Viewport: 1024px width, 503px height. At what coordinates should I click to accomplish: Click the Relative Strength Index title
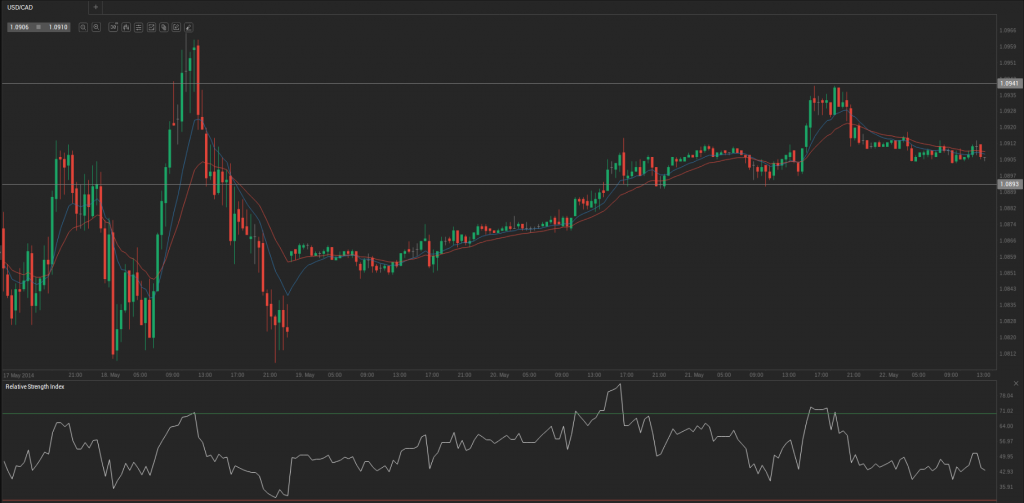click(35, 387)
